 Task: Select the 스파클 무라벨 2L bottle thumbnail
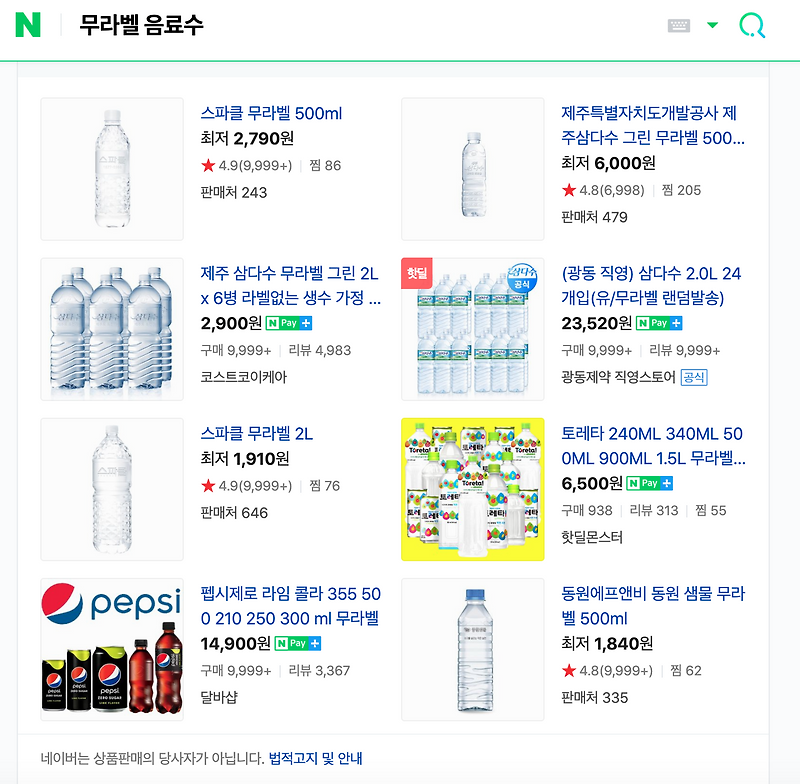pyautogui.click(x=112, y=489)
